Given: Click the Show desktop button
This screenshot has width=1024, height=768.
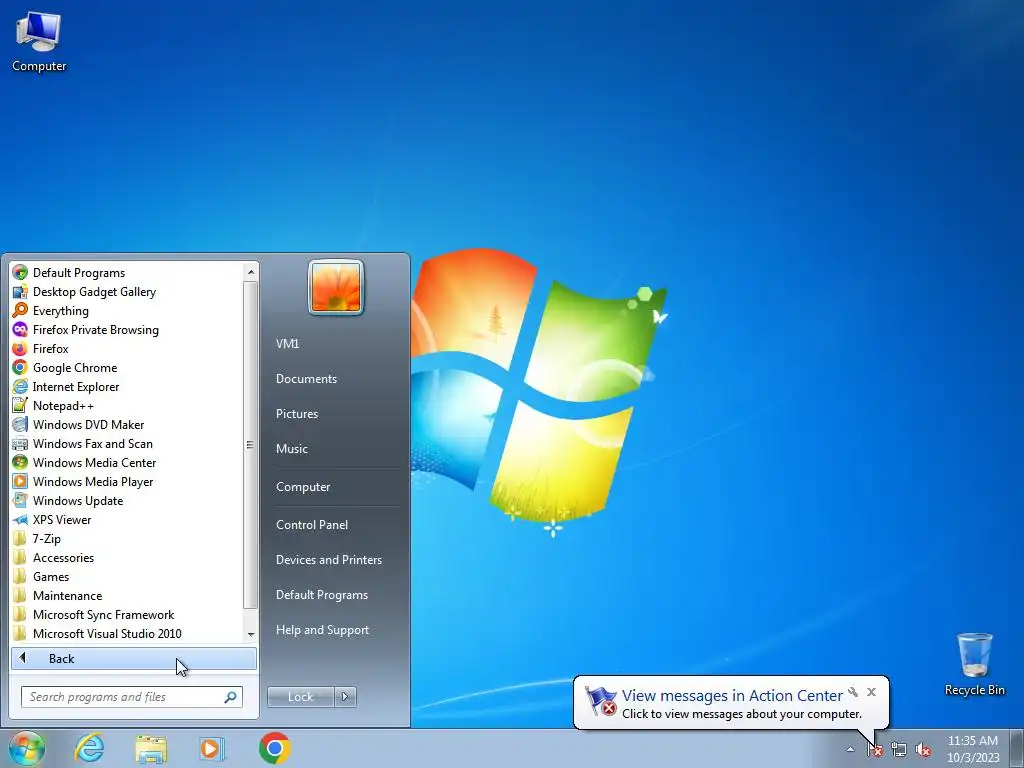Looking at the screenshot, I should click(x=1017, y=748).
